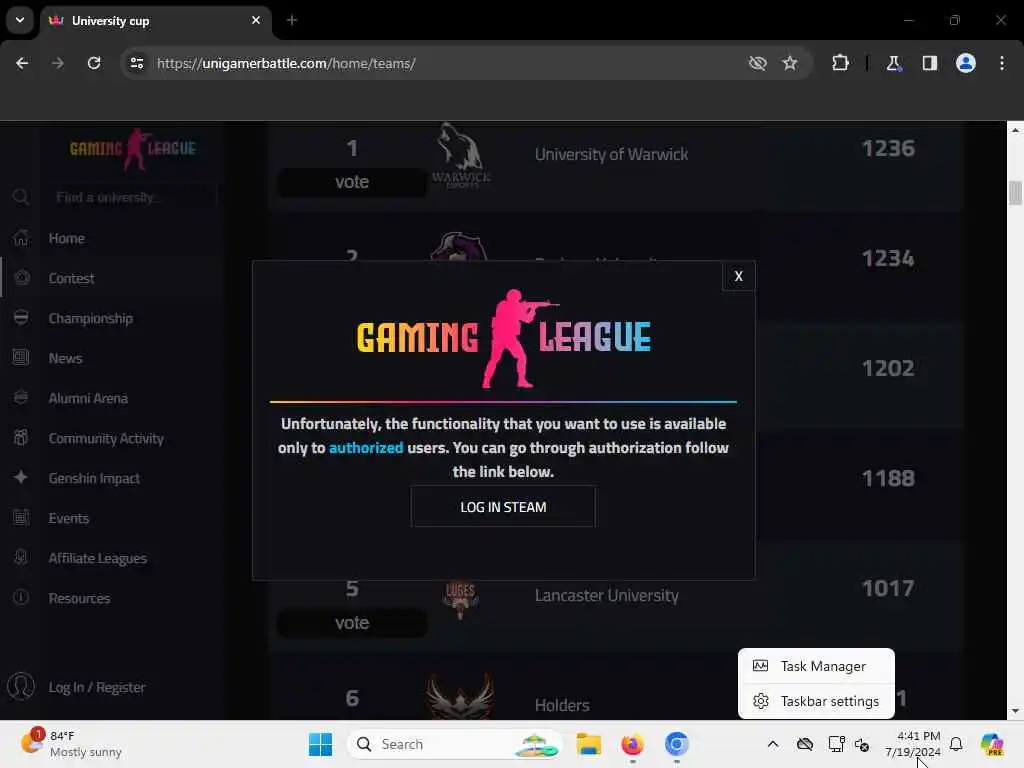This screenshot has width=1024, height=768.
Task: Open Alumni Arena in the sidebar
Action: [88, 398]
